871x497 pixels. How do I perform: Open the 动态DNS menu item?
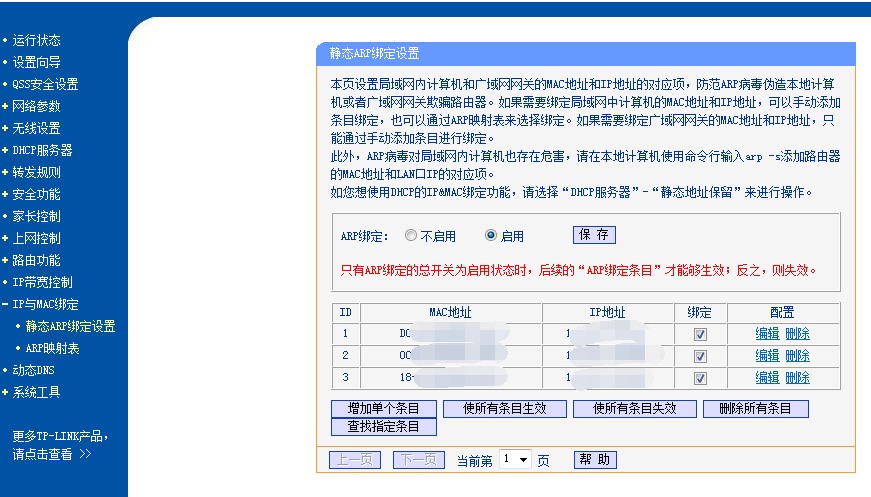[x=33, y=370]
